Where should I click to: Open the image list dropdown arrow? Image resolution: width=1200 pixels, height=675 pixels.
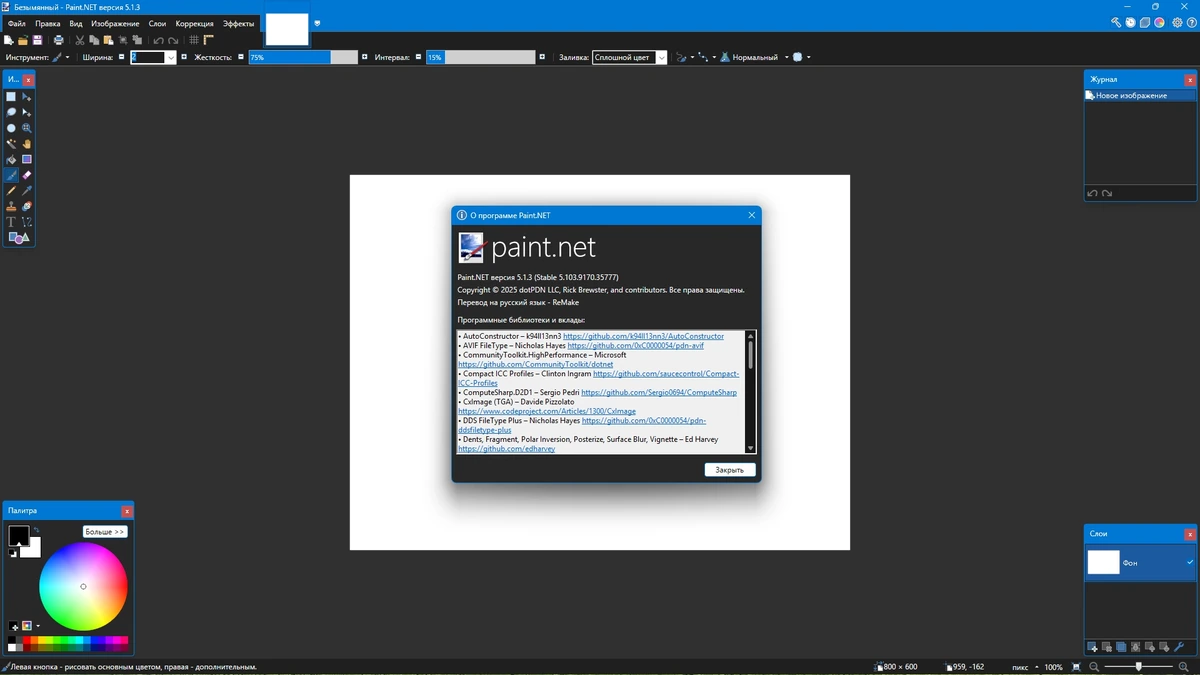(317, 23)
